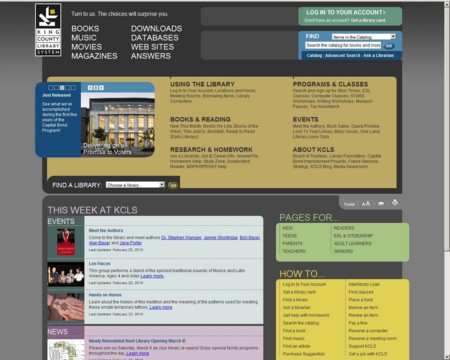This screenshot has width=450, height=360.
Task: Open the DOWNLOADS menu item
Action: point(156,29)
